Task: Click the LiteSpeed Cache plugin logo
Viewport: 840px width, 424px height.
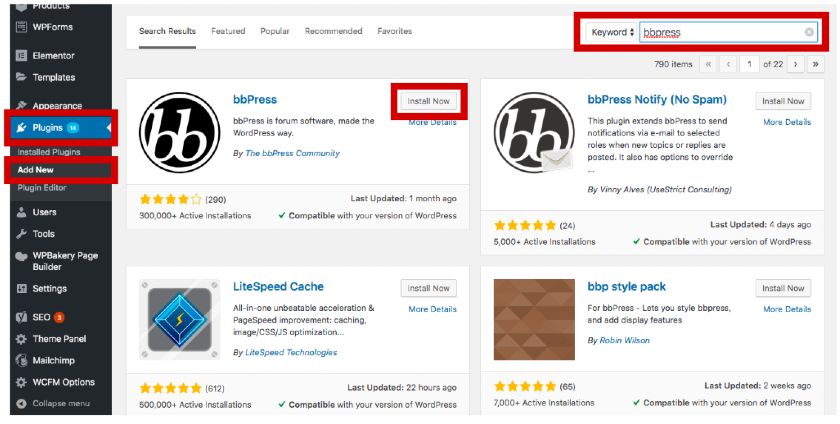Action: (x=179, y=319)
